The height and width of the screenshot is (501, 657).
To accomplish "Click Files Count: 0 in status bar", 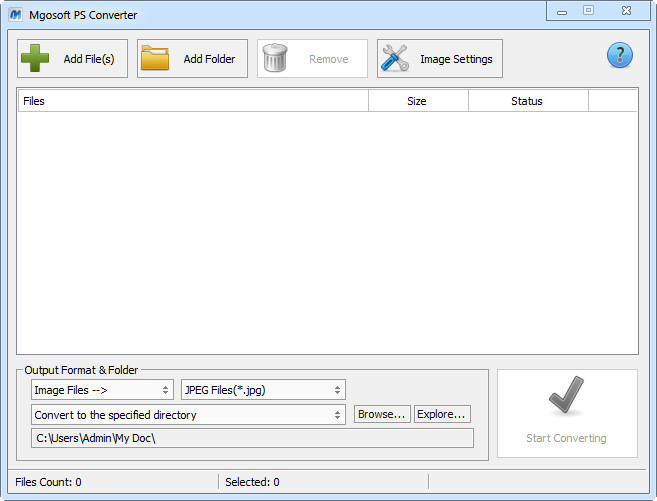I will pyautogui.click(x=48, y=482).
